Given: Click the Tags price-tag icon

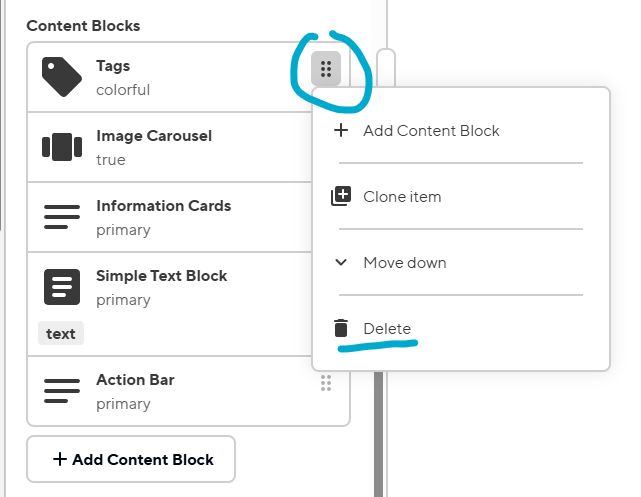Looking at the screenshot, I should [x=62, y=77].
